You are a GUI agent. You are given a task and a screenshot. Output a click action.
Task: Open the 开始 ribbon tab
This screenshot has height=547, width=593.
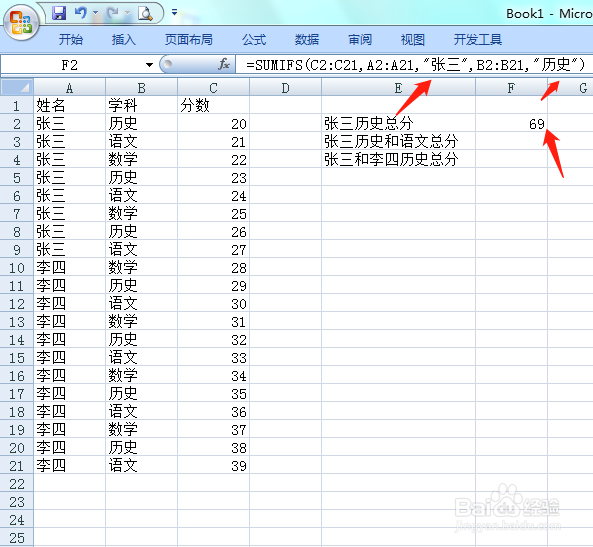tap(71, 39)
